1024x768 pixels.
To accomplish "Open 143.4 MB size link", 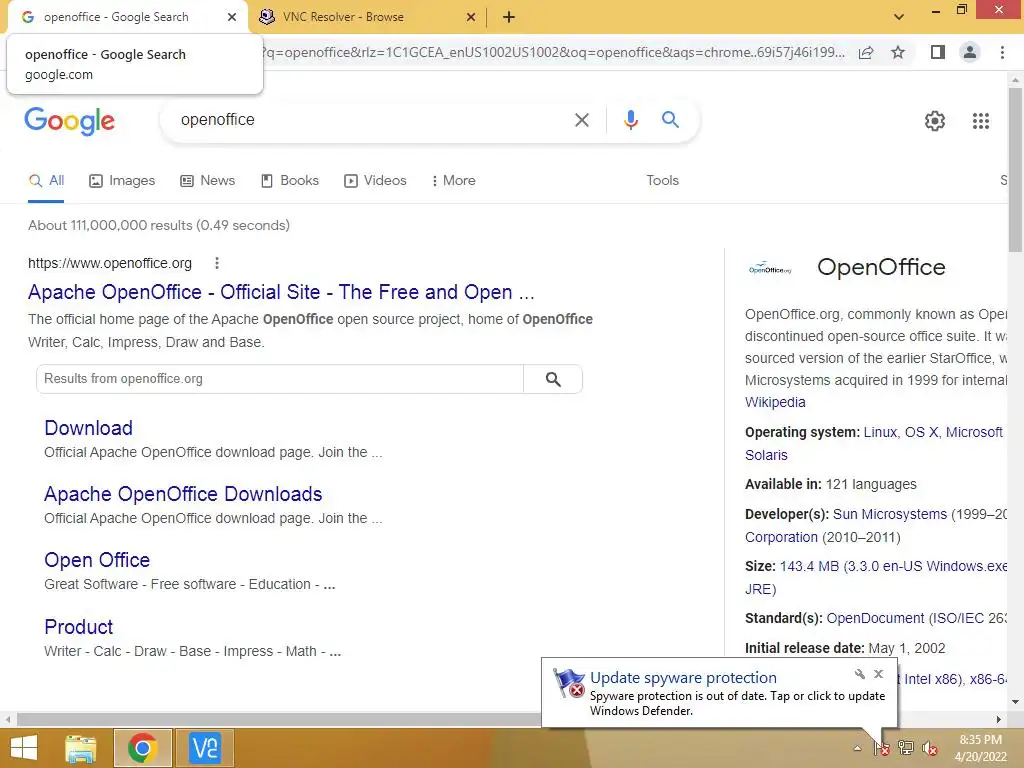I will coord(893,566).
